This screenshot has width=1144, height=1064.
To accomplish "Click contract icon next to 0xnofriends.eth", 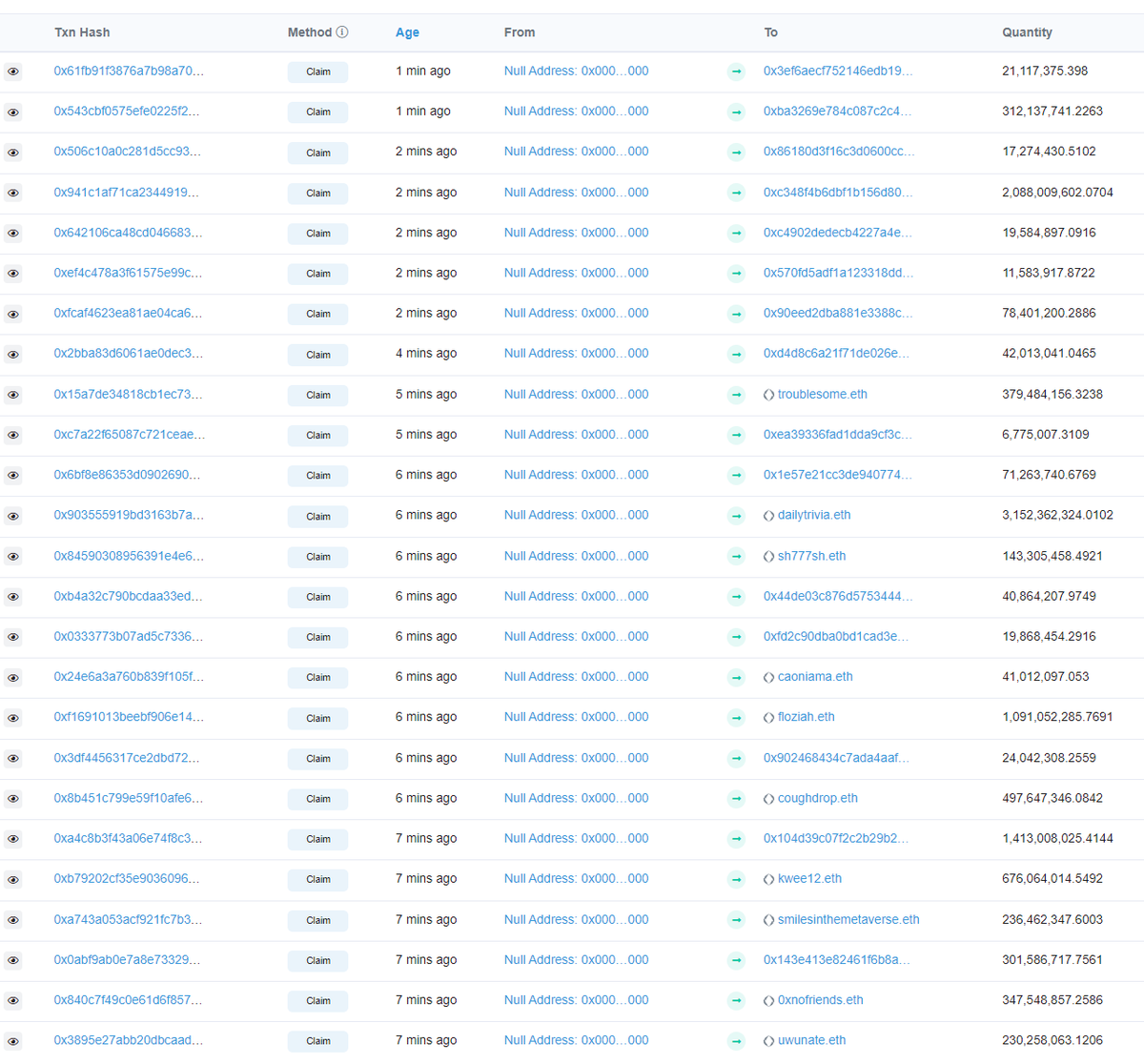I will click(768, 1001).
